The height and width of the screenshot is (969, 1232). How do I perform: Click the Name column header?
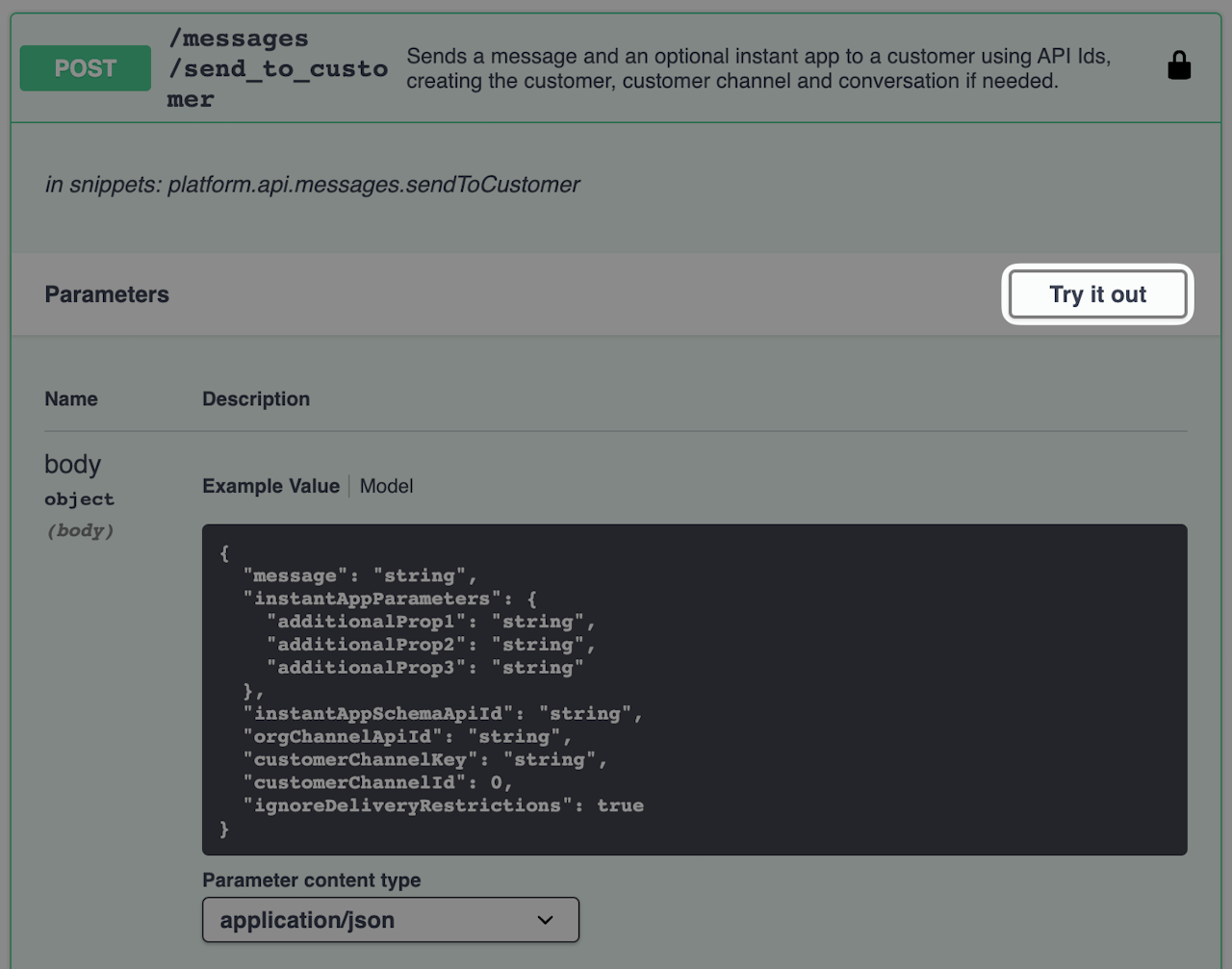pyautogui.click(x=71, y=398)
